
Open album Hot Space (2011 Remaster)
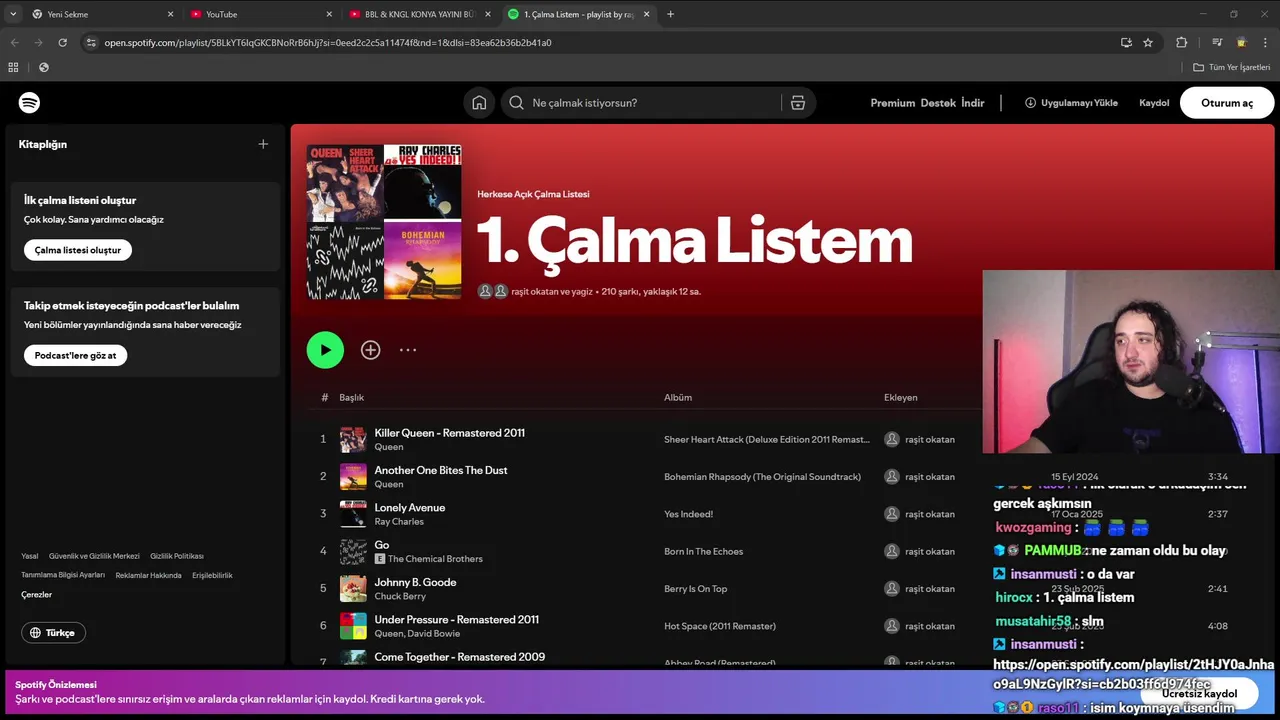[720, 626]
